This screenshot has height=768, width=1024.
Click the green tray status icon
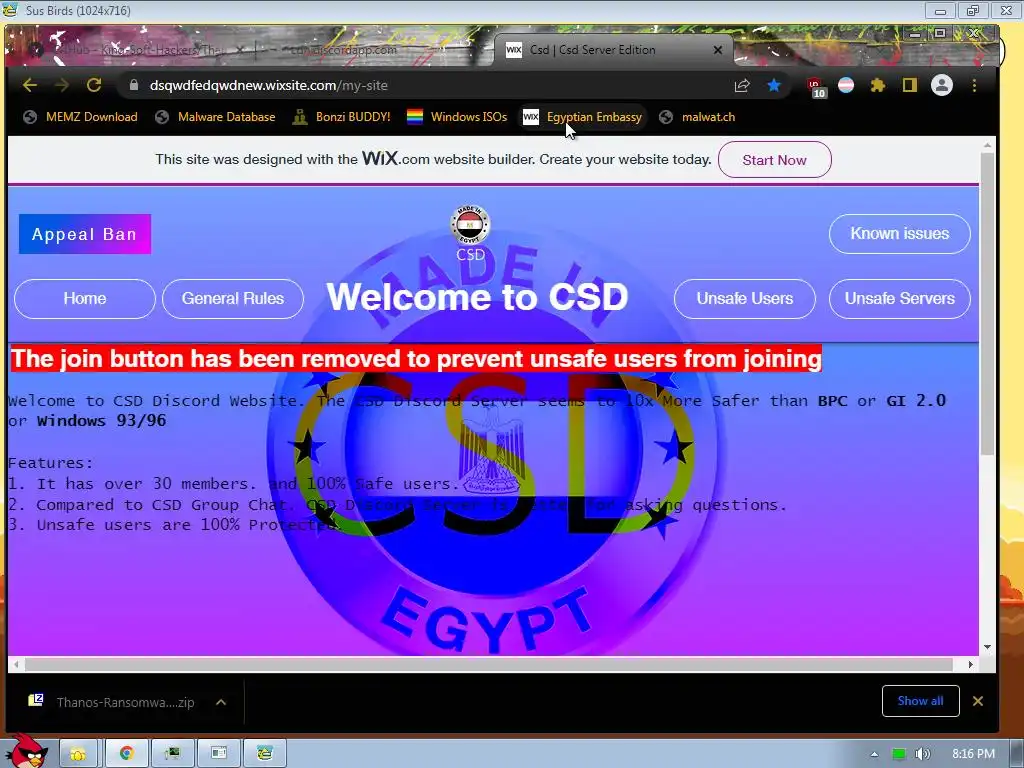point(899,754)
